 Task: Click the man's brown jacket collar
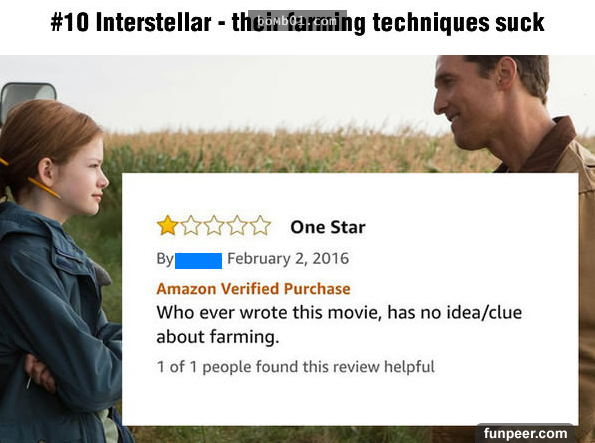545,146
